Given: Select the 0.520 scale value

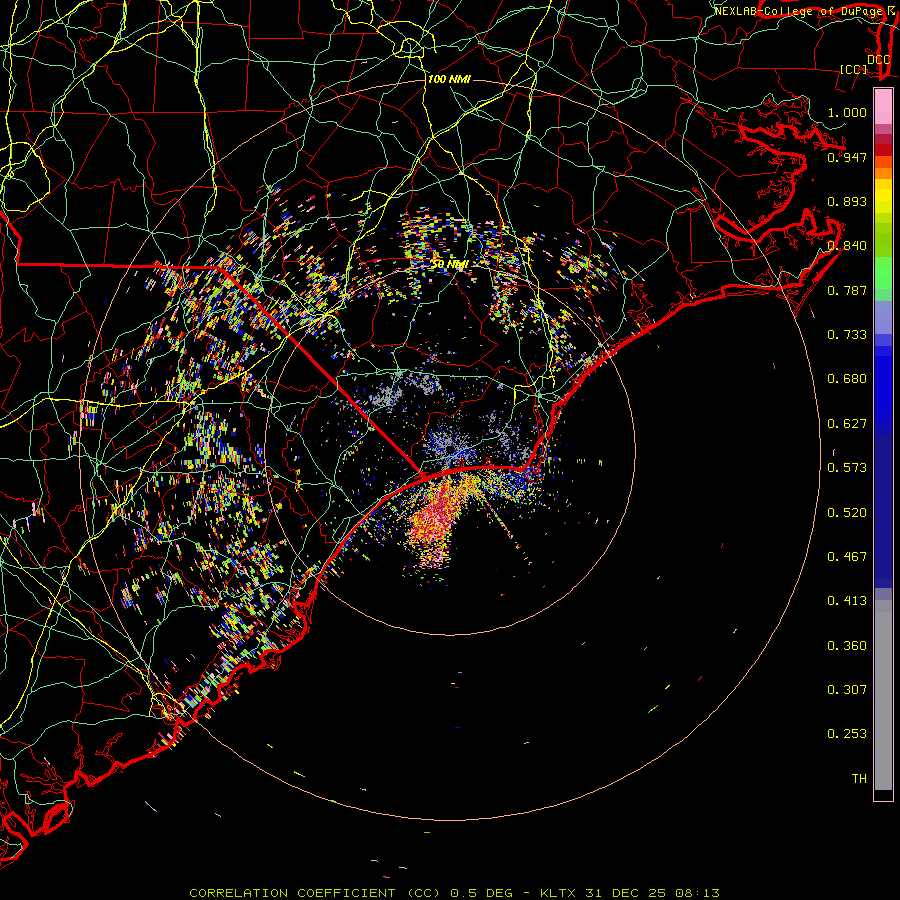Looking at the screenshot, I should 847,513.
